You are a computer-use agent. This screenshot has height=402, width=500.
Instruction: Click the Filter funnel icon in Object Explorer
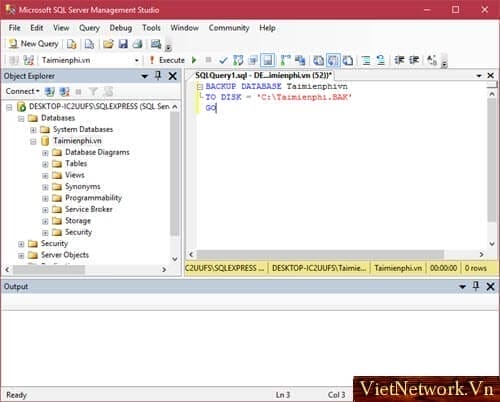[x=93, y=91]
